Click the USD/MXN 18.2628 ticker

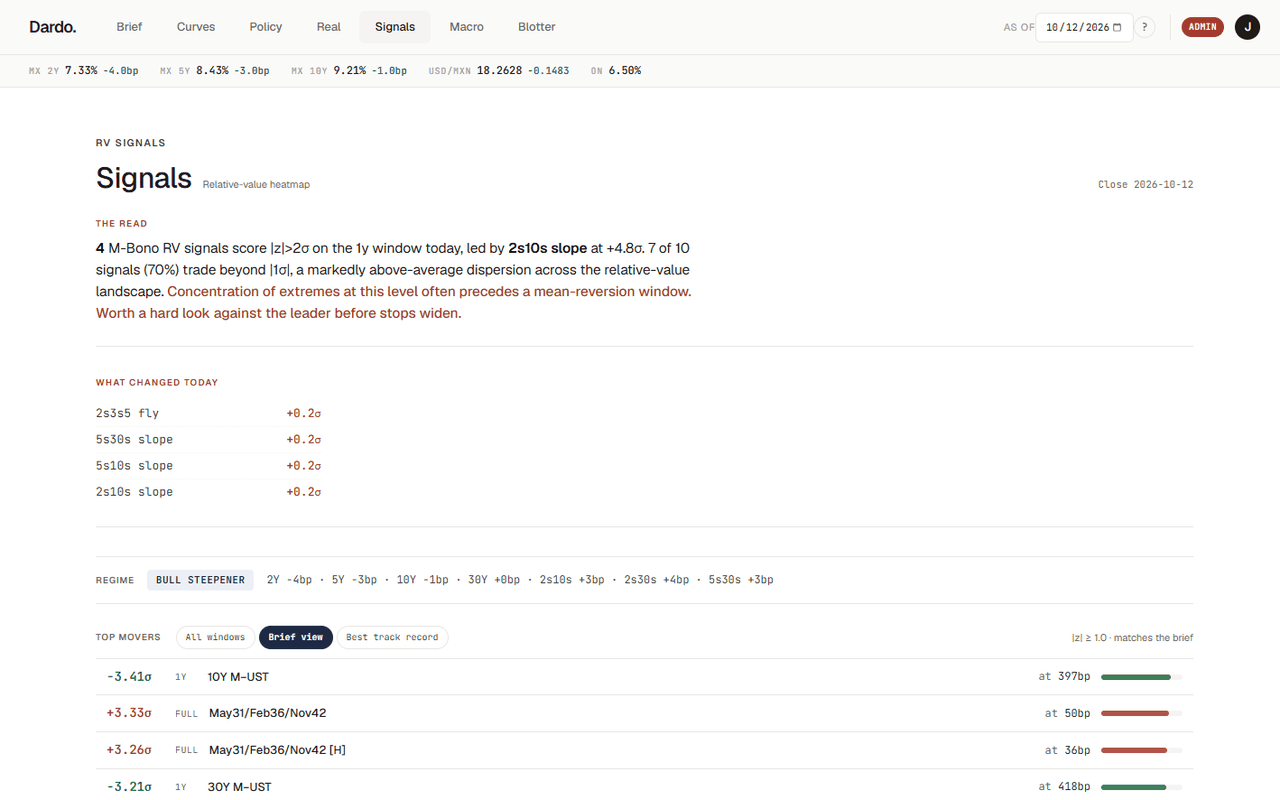[x=499, y=71]
